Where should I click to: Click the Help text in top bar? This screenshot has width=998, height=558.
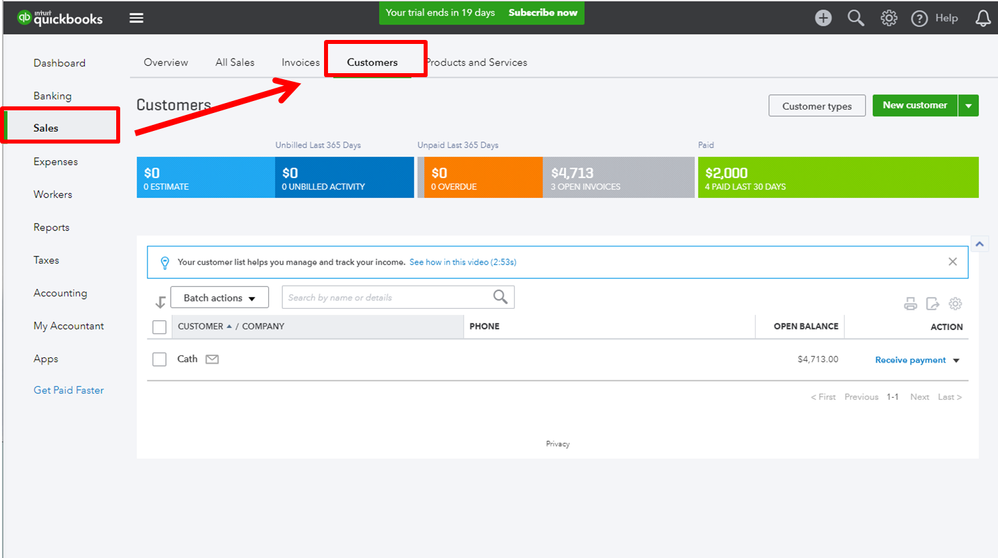pyautogui.click(x=946, y=18)
